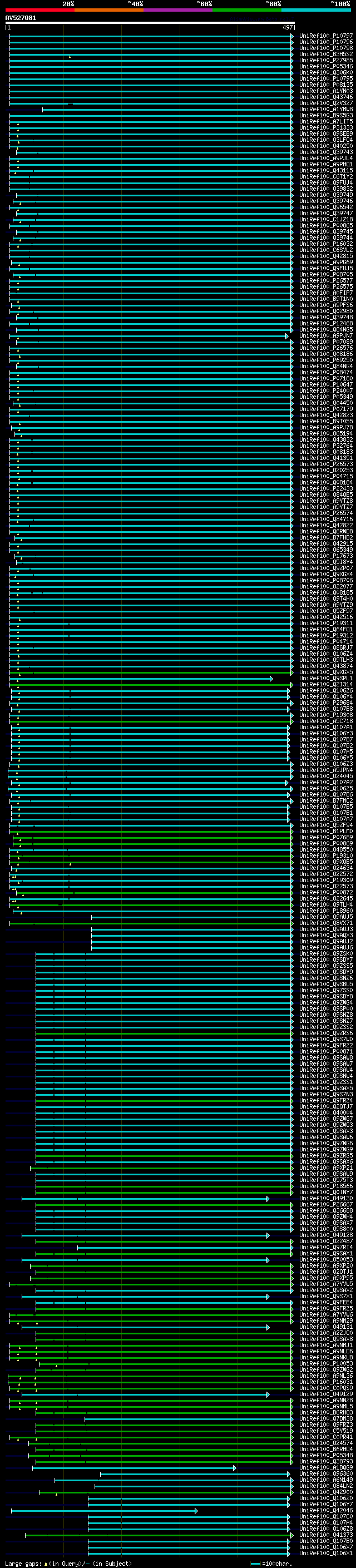Select label UniRef100_B9T055
This screenshot has height=1568, width=356.
pos(326,421)
